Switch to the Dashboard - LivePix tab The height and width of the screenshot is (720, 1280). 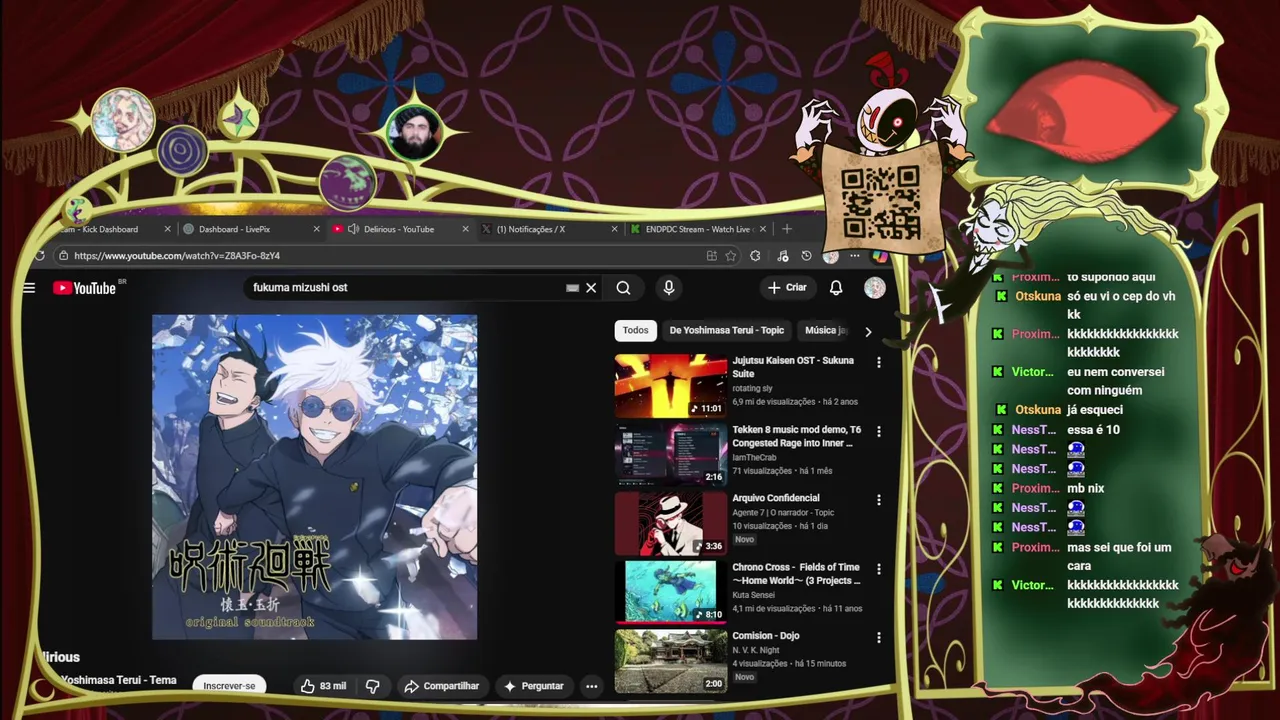coord(252,229)
